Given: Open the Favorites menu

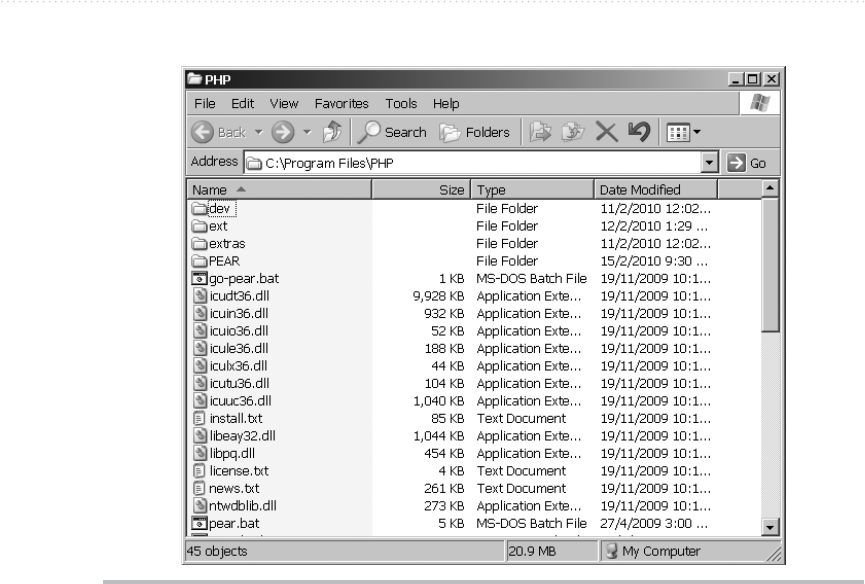Looking at the screenshot, I should pos(341,104).
